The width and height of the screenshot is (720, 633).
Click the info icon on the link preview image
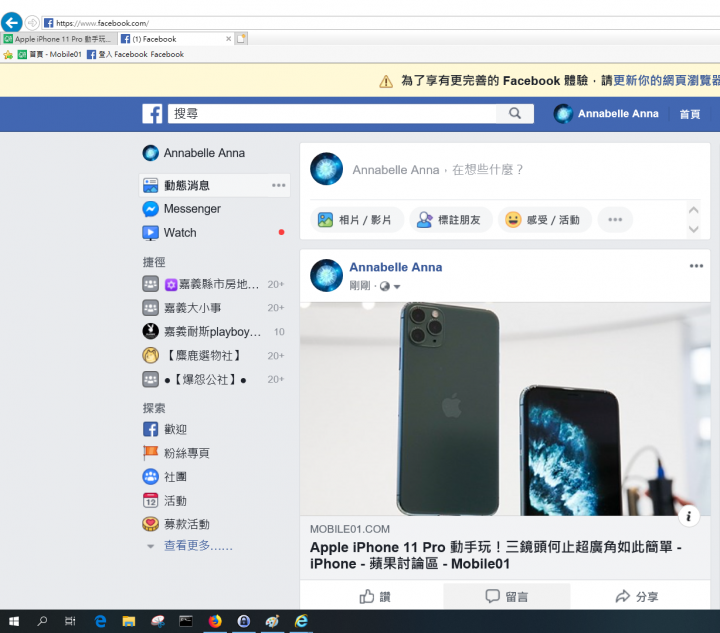click(688, 516)
